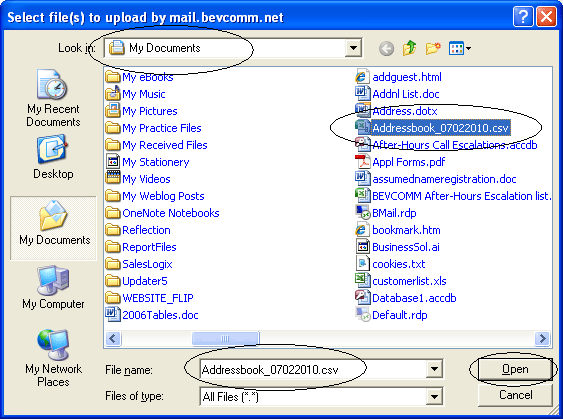Select My Computer in places bar
The width and height of the screenshot is (563, 419).
point(53,288)
